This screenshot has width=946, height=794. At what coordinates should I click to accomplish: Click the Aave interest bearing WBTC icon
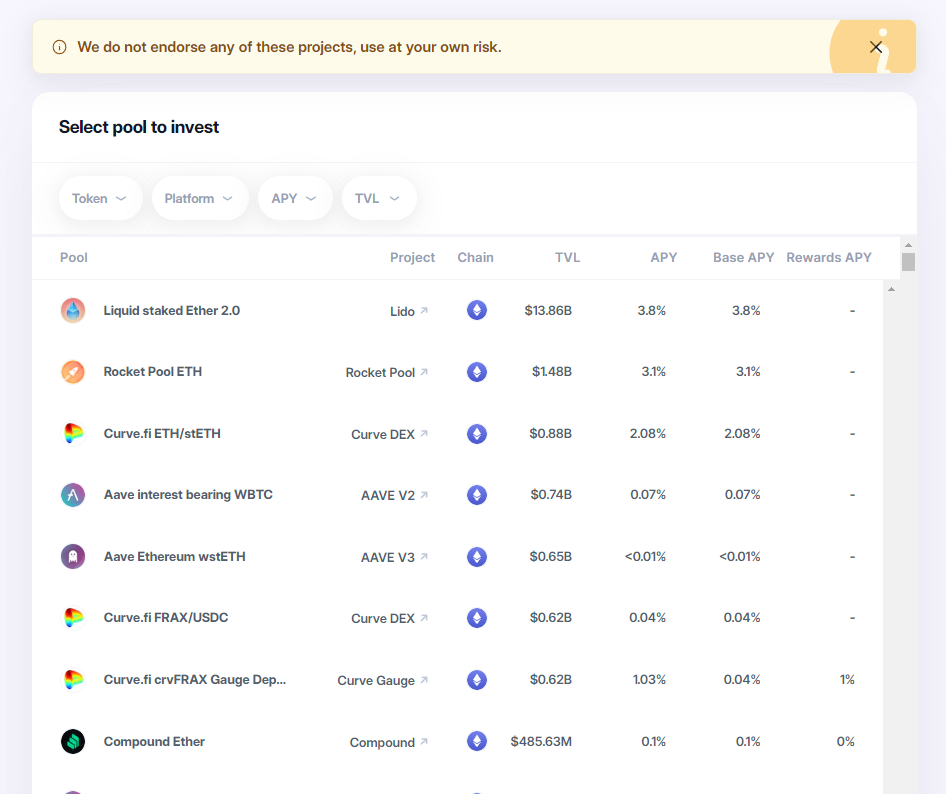point(73,495)
